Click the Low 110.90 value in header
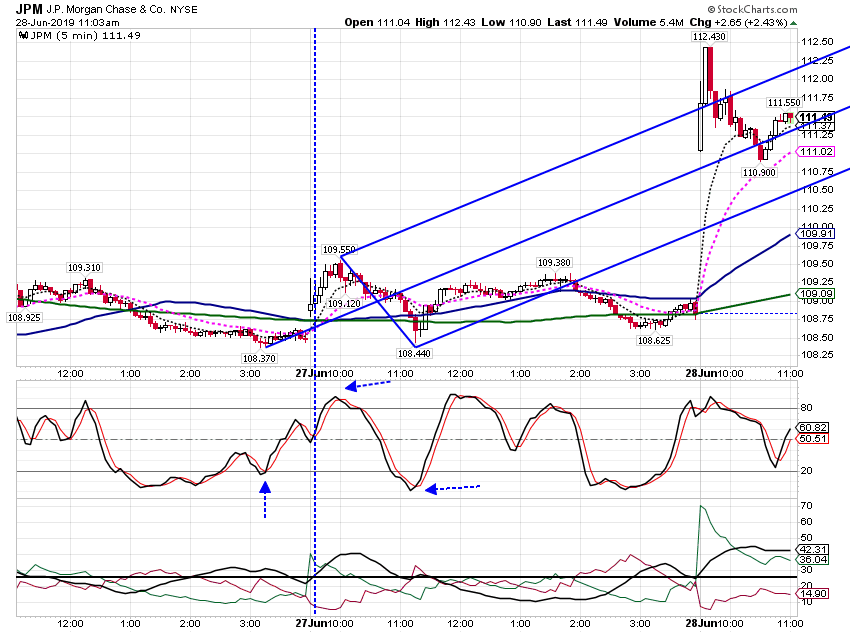Screen dimensions: 850x633 [x=511, y=22]
